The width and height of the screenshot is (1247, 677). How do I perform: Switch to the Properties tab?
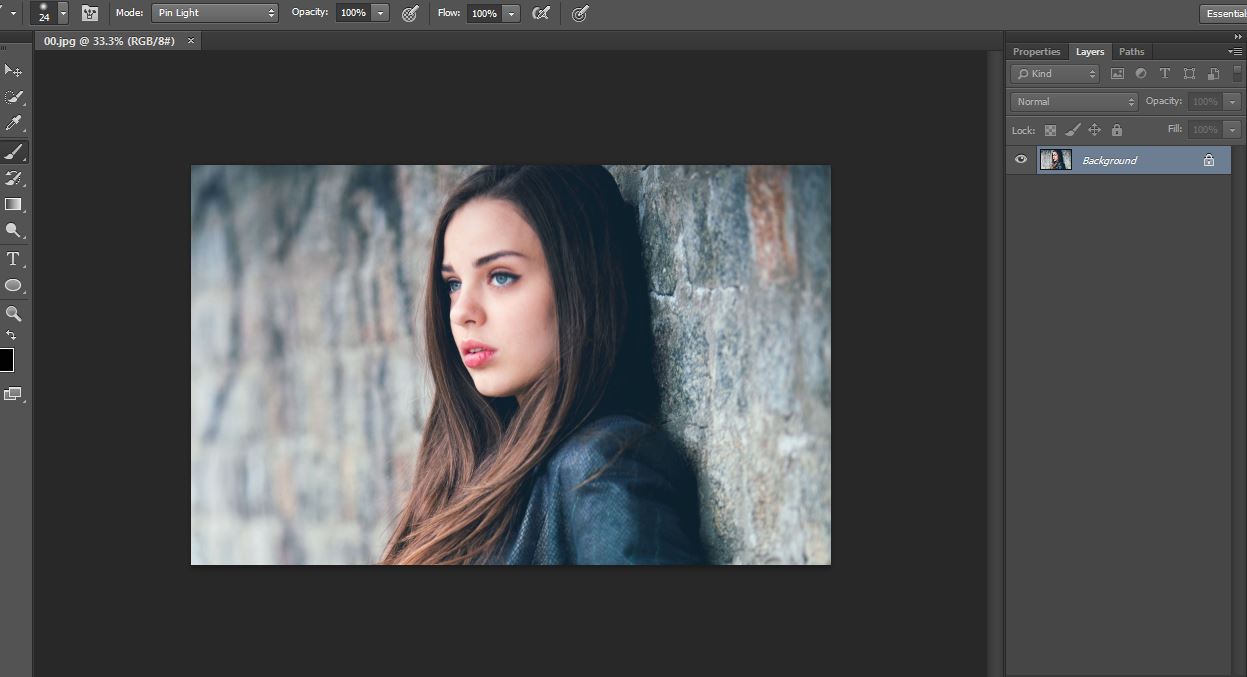(1036, 52)
